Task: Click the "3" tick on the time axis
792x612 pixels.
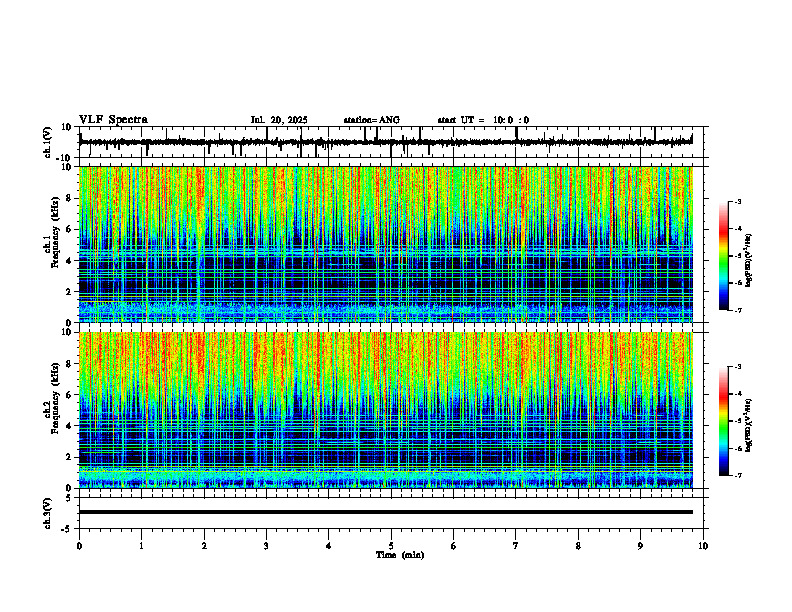Action: point(266,546)
